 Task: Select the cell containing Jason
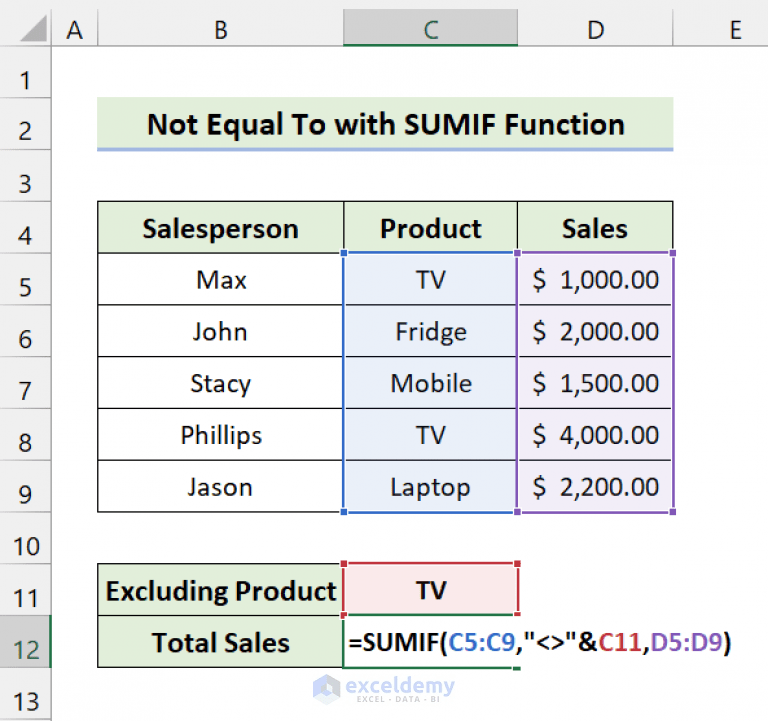pos(220,487)
